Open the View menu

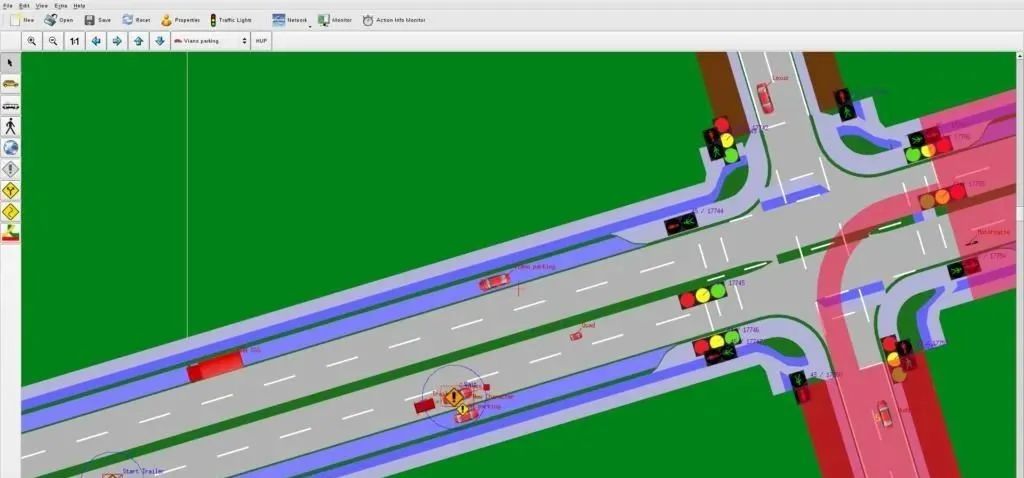coord(42,5)
